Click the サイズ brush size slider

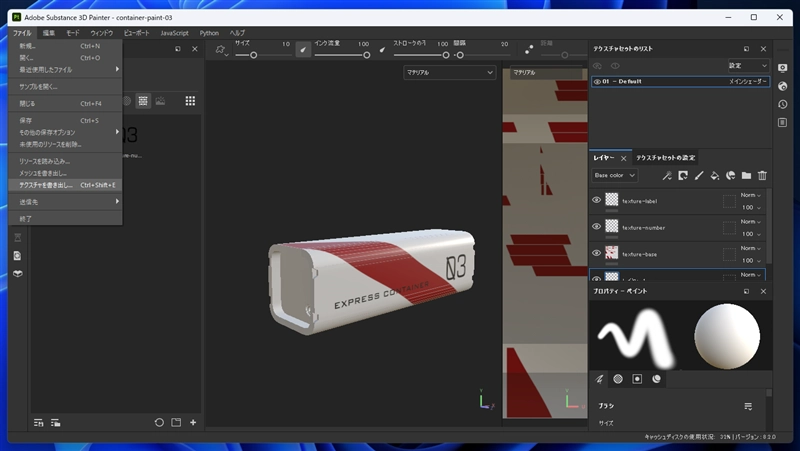[254, 55]
